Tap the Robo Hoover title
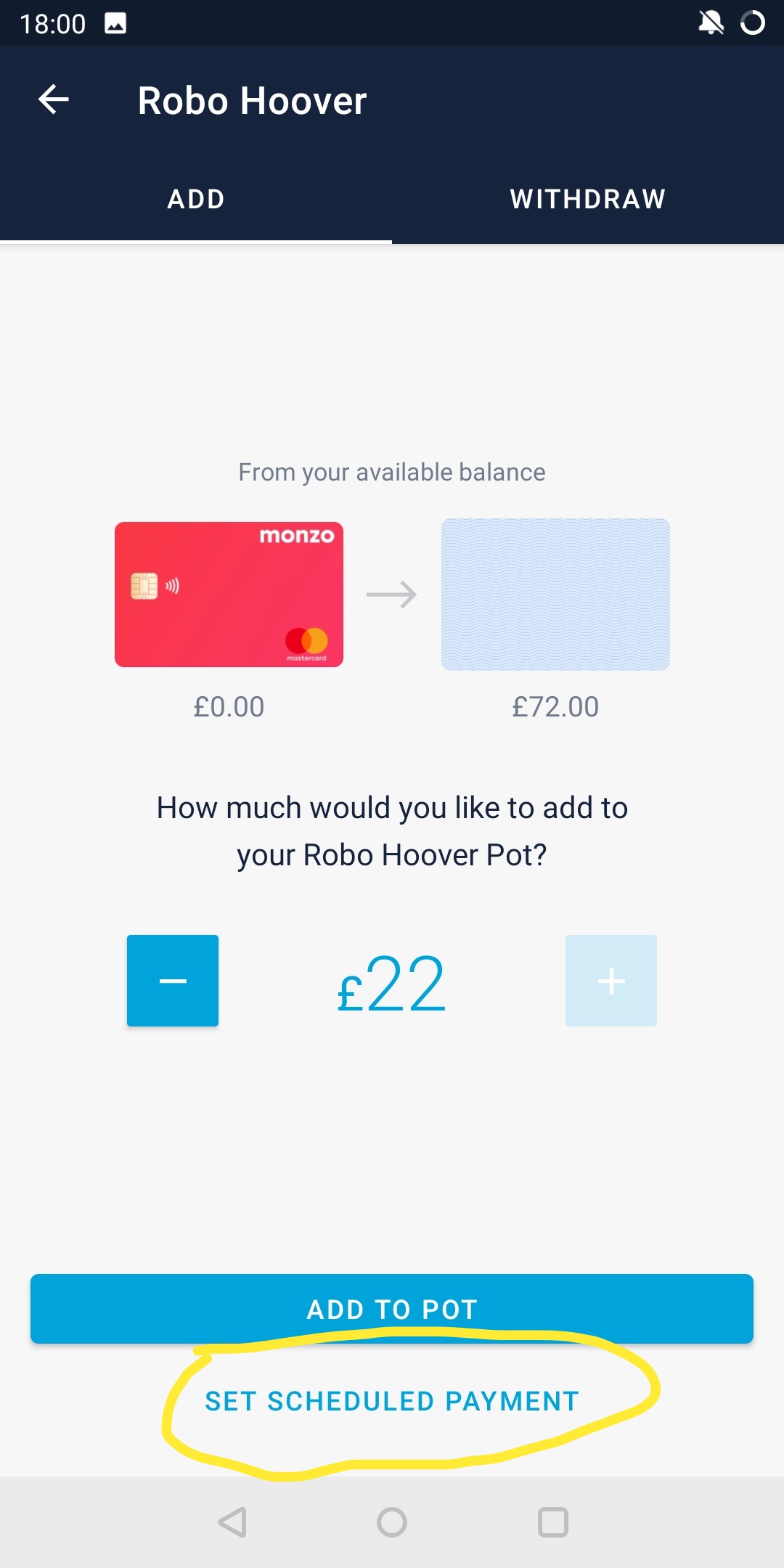The width and height of the screenshot is (784, 1568). pos(252,100)
